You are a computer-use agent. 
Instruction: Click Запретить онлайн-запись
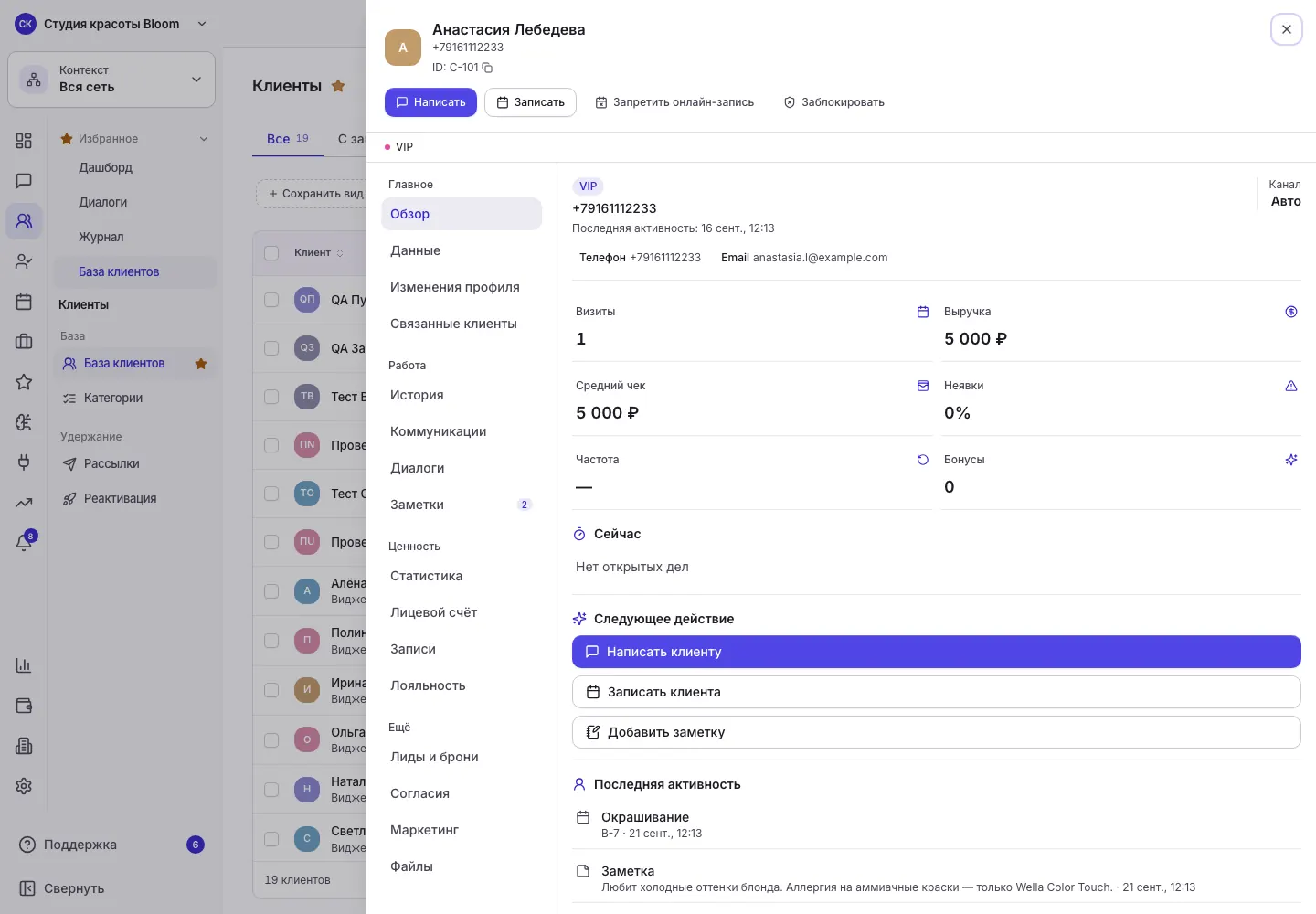pos(674,102)
